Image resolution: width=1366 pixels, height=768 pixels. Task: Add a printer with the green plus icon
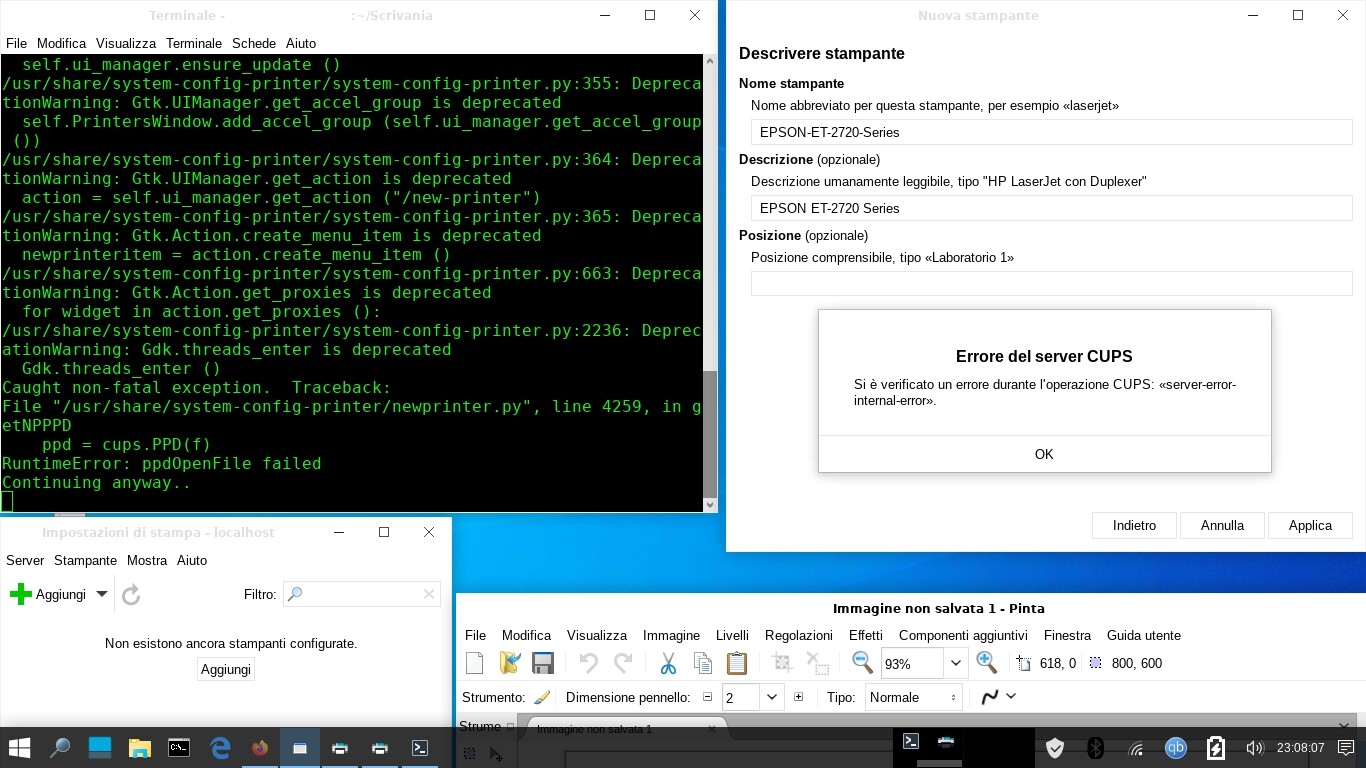pos(20,593)
